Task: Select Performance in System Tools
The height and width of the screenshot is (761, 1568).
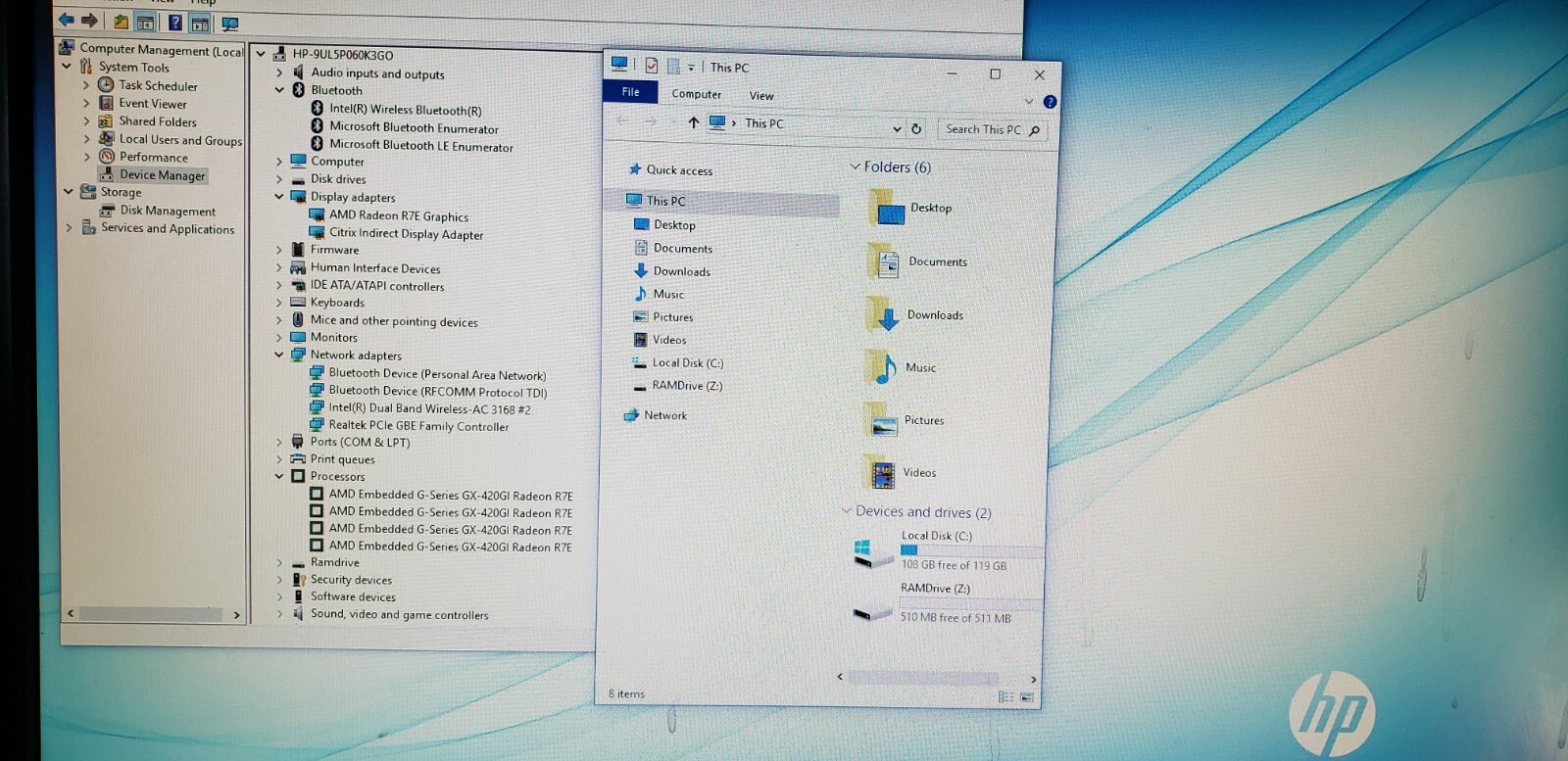Action: point(154,157)
